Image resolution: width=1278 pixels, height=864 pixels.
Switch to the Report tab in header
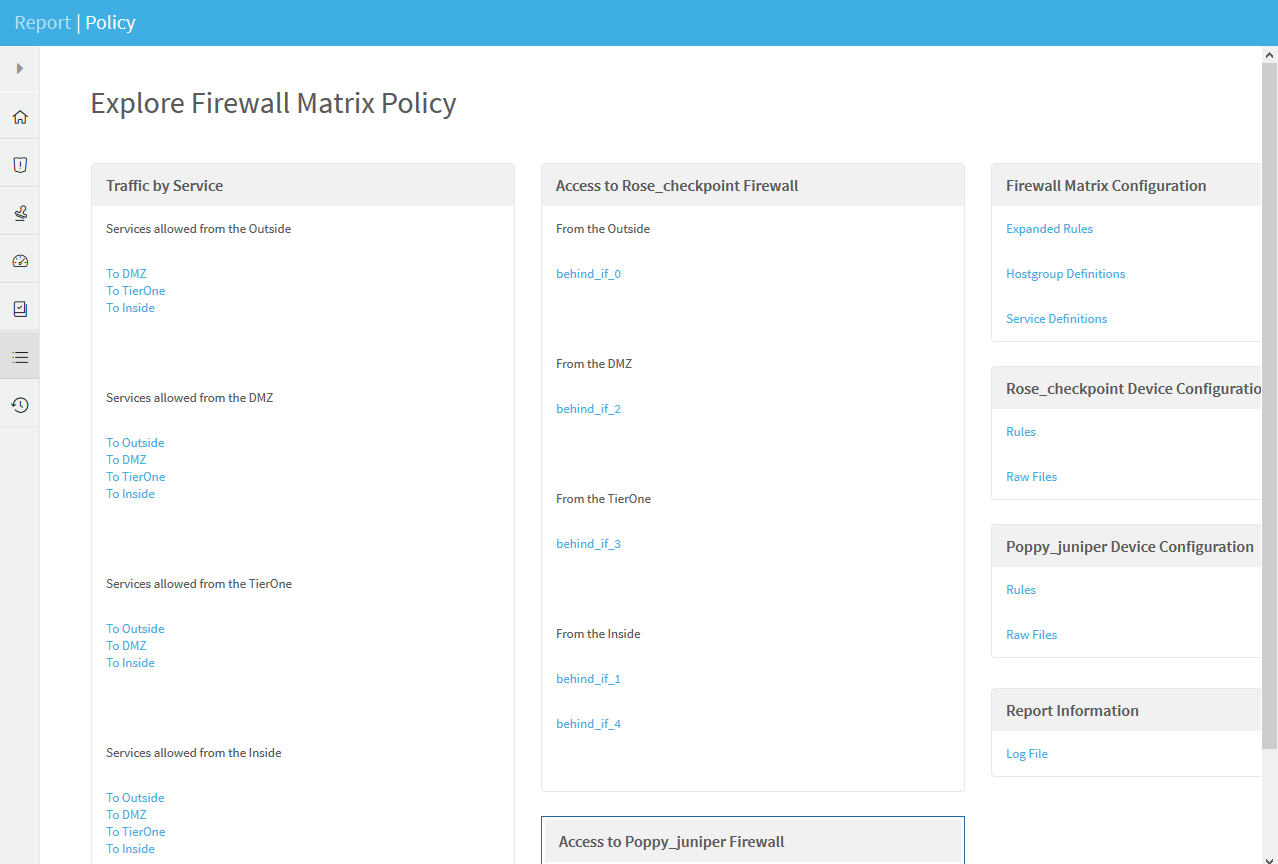42,22
